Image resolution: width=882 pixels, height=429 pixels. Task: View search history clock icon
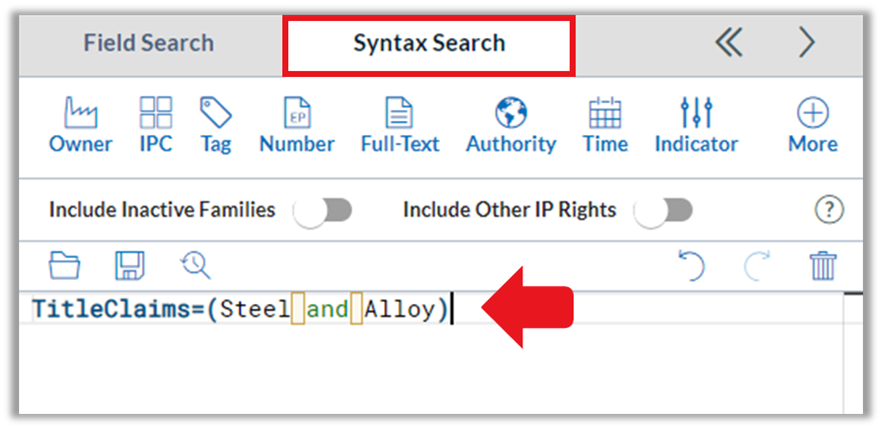(195, 265)
